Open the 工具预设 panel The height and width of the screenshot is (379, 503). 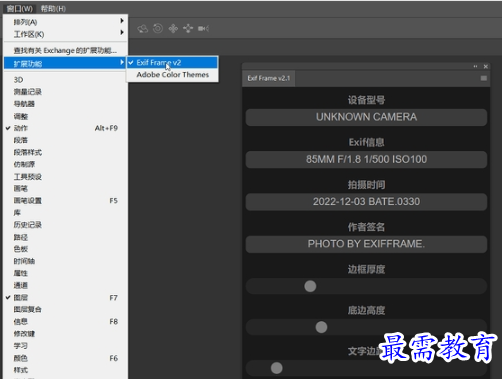pos(66,177)
